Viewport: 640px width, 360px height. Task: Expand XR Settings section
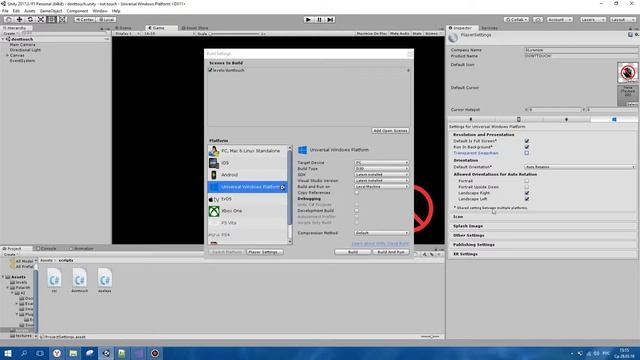542,254
